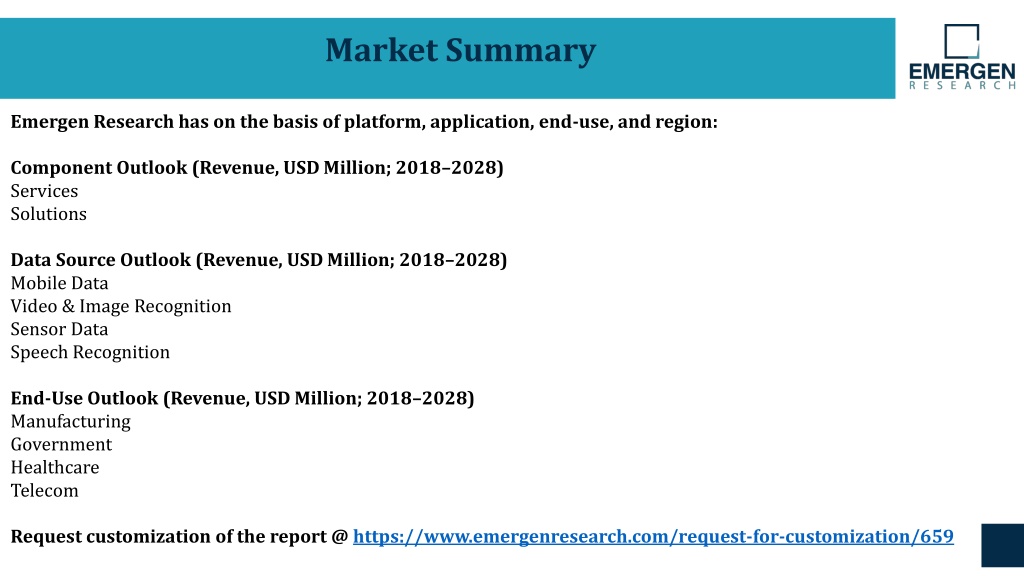Click the Request customization of the report text
The image size is (1024, 576).
pos(180,537)
